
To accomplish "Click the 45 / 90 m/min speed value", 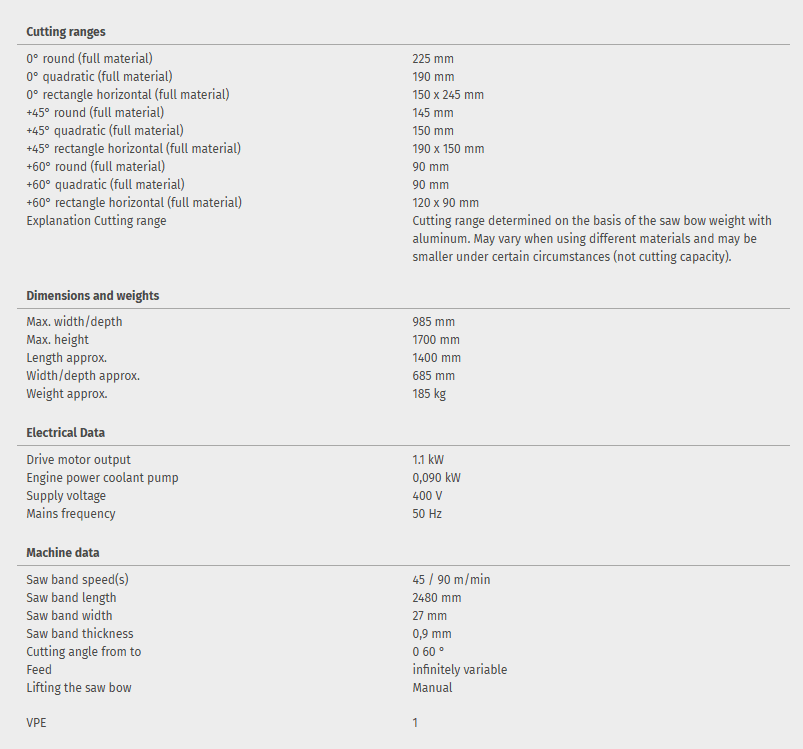I will 451,580.
